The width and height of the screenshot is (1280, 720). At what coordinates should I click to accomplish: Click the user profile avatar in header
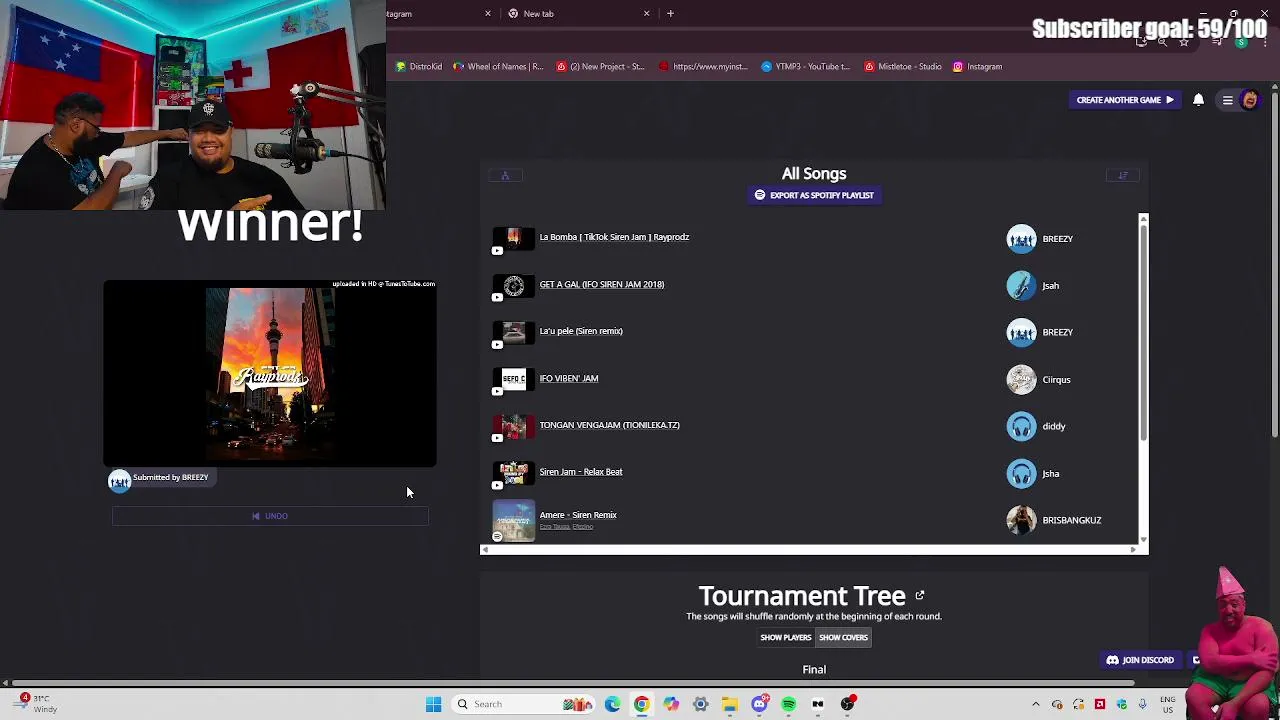point(1249,100)
